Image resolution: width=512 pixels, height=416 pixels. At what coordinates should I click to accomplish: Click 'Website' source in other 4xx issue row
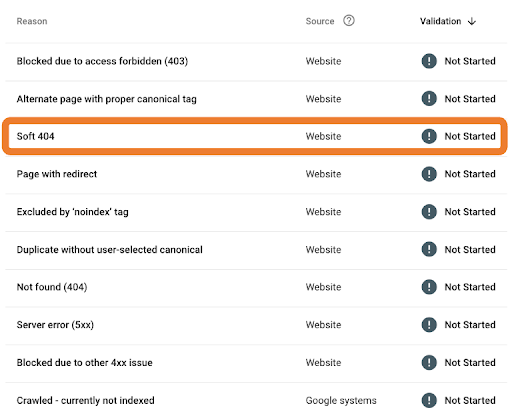(323, 362)
